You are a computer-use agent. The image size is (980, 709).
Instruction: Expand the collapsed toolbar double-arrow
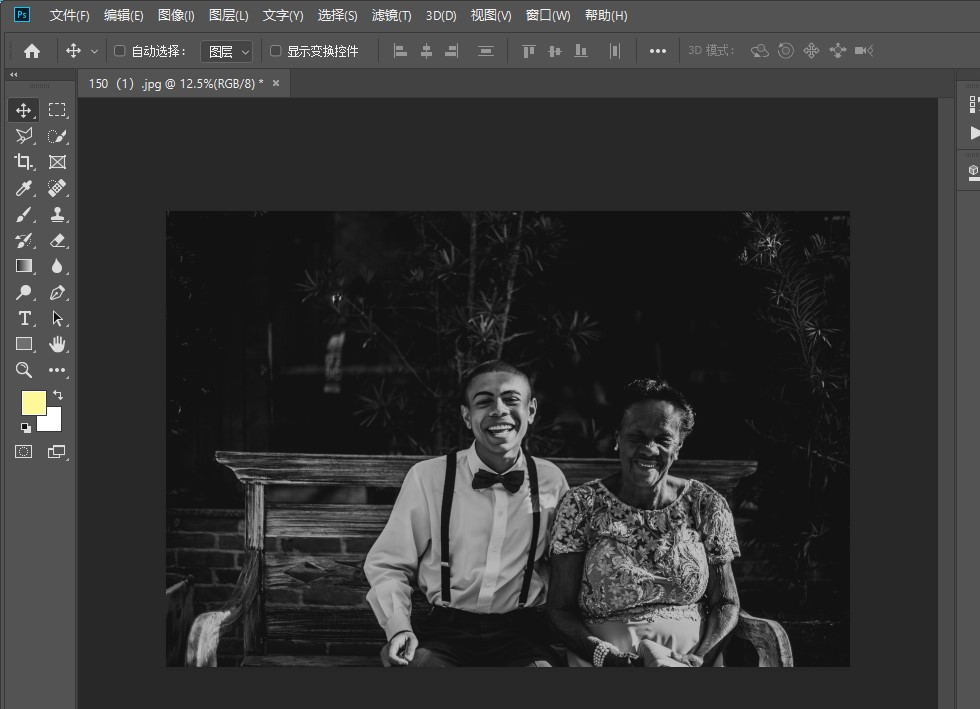13,74
